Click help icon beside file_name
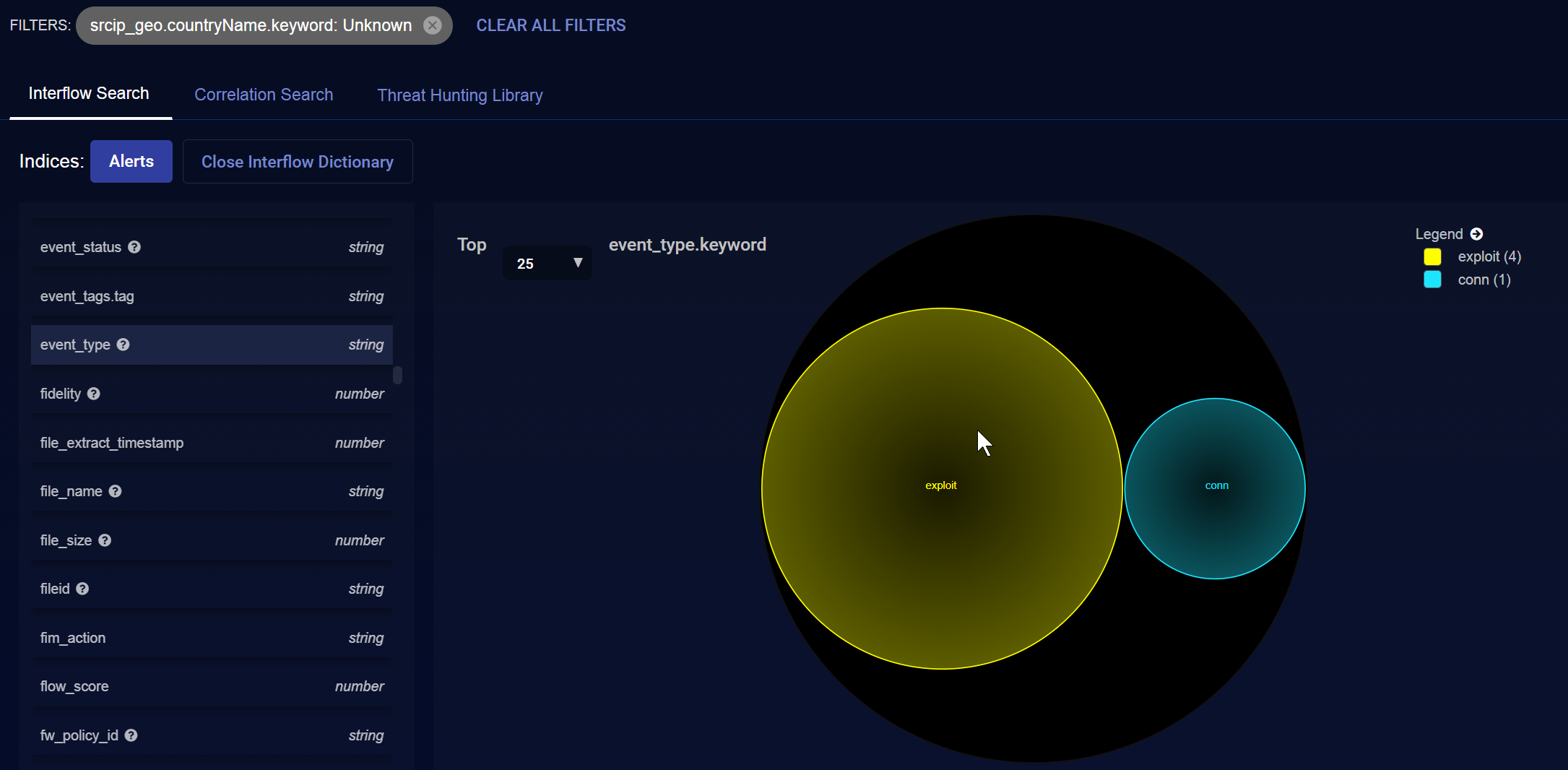The height and width of the screenshot is (770, 1568). (116, 491)
